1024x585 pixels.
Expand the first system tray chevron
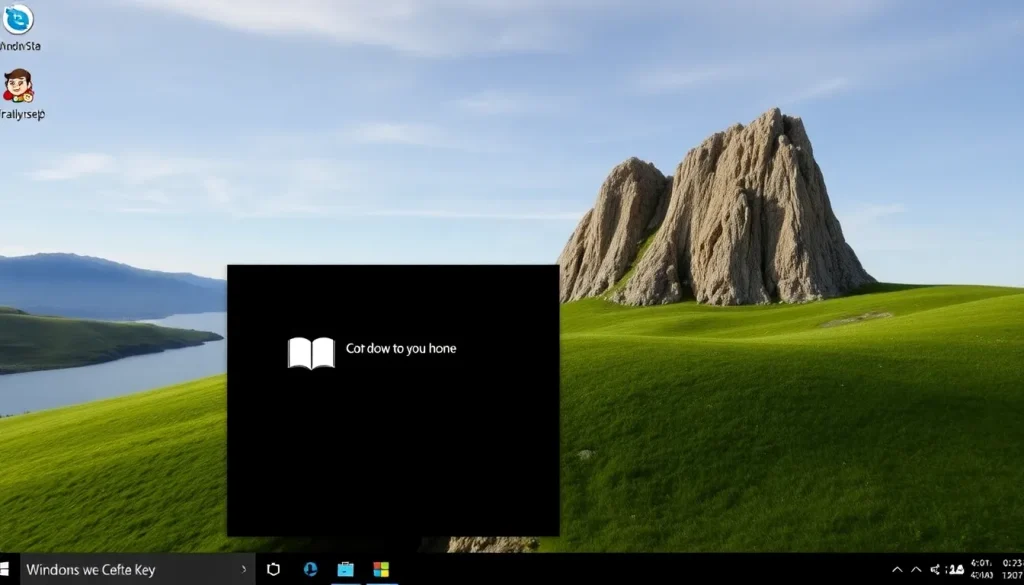897,569
